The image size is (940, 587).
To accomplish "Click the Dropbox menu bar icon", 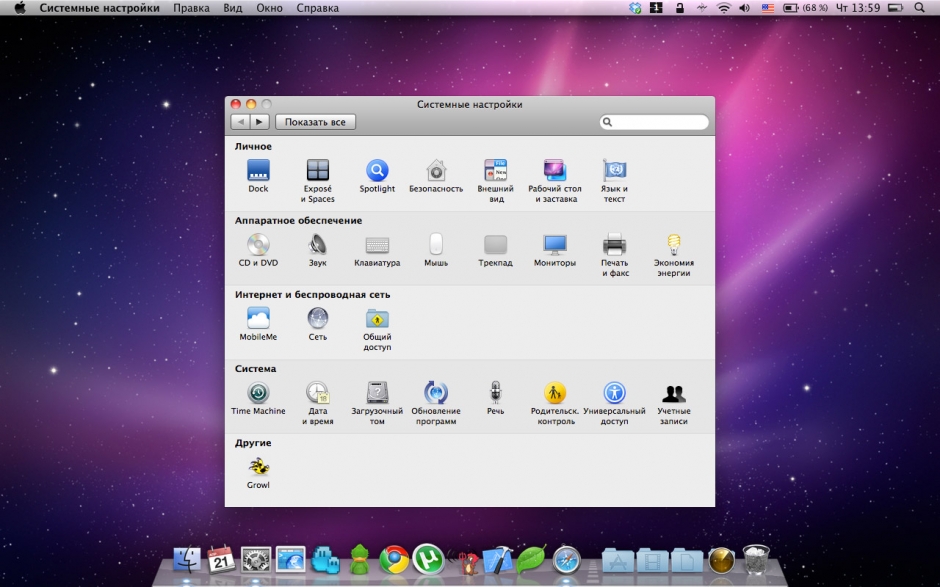I will pyautogui.click(x=635, y=8).
